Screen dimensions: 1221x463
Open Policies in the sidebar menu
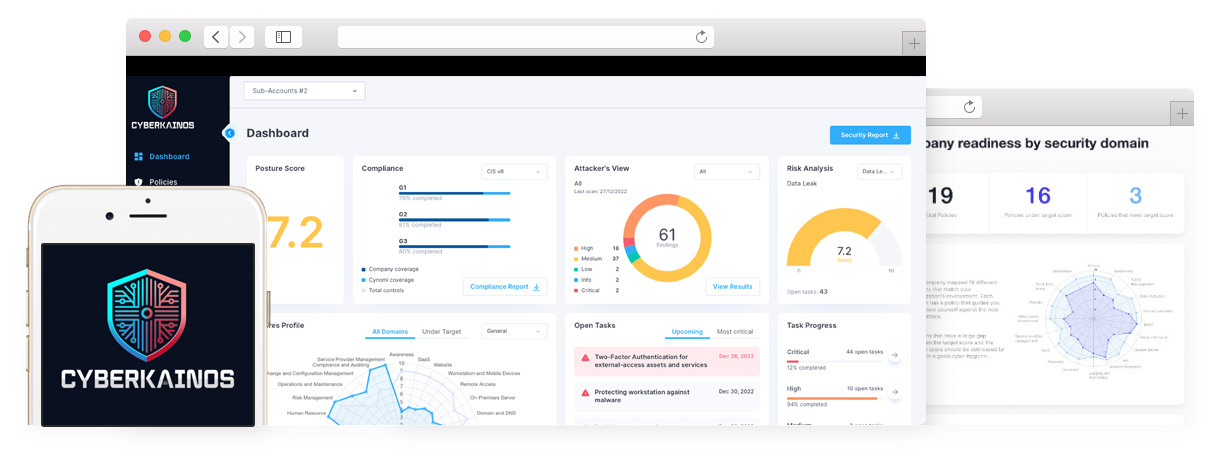point(163,182)
